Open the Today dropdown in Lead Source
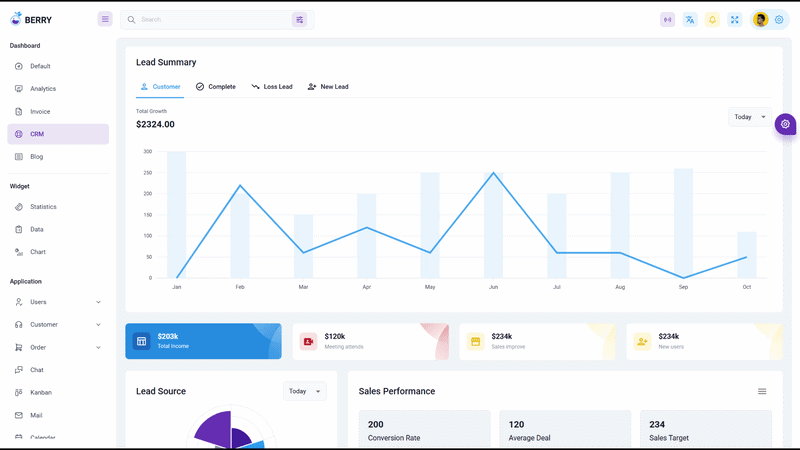The image size is (800, 450). [x=305, y=391]
